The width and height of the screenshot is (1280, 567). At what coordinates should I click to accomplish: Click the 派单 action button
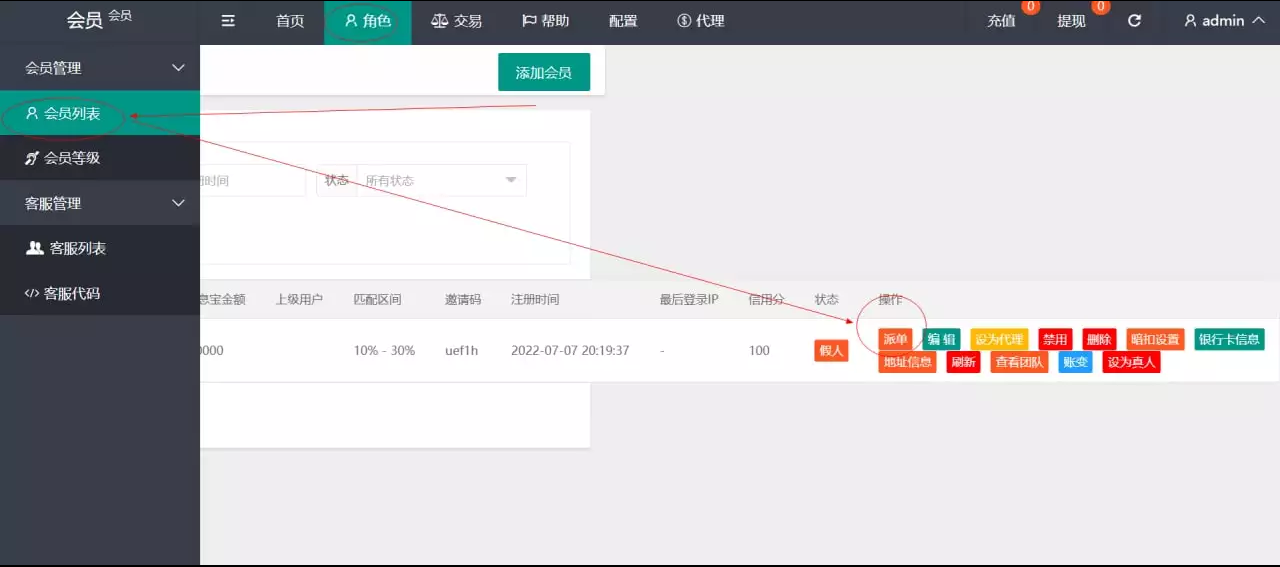895,339
